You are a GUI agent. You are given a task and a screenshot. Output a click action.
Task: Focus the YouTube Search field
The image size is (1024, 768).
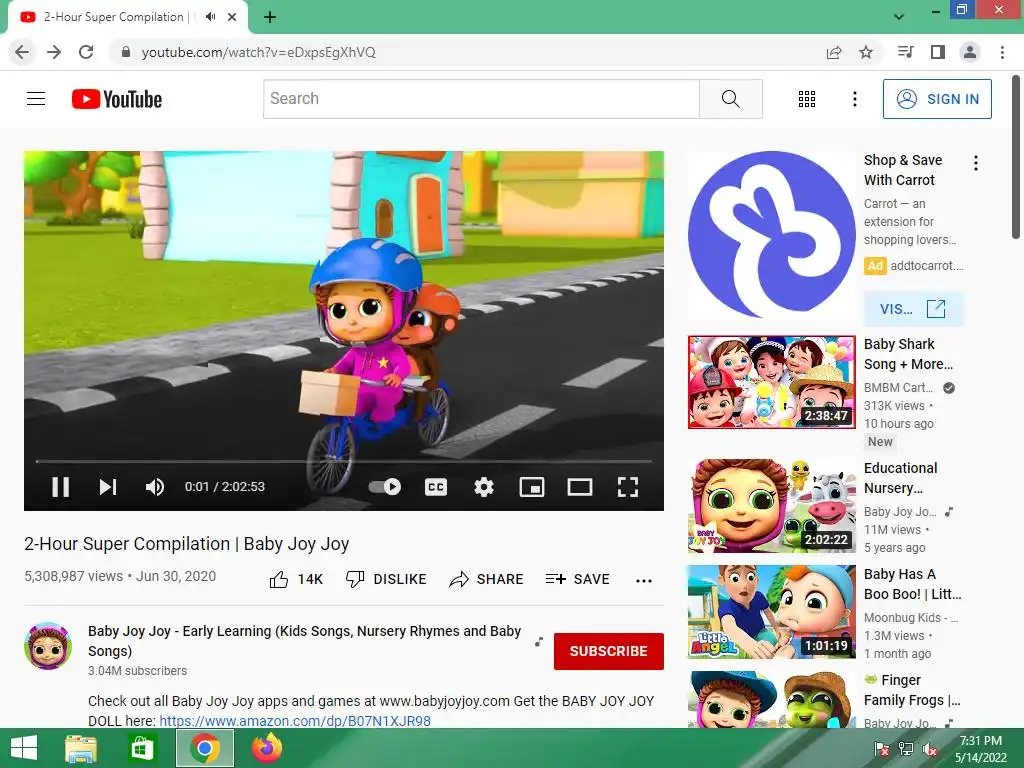481,99
